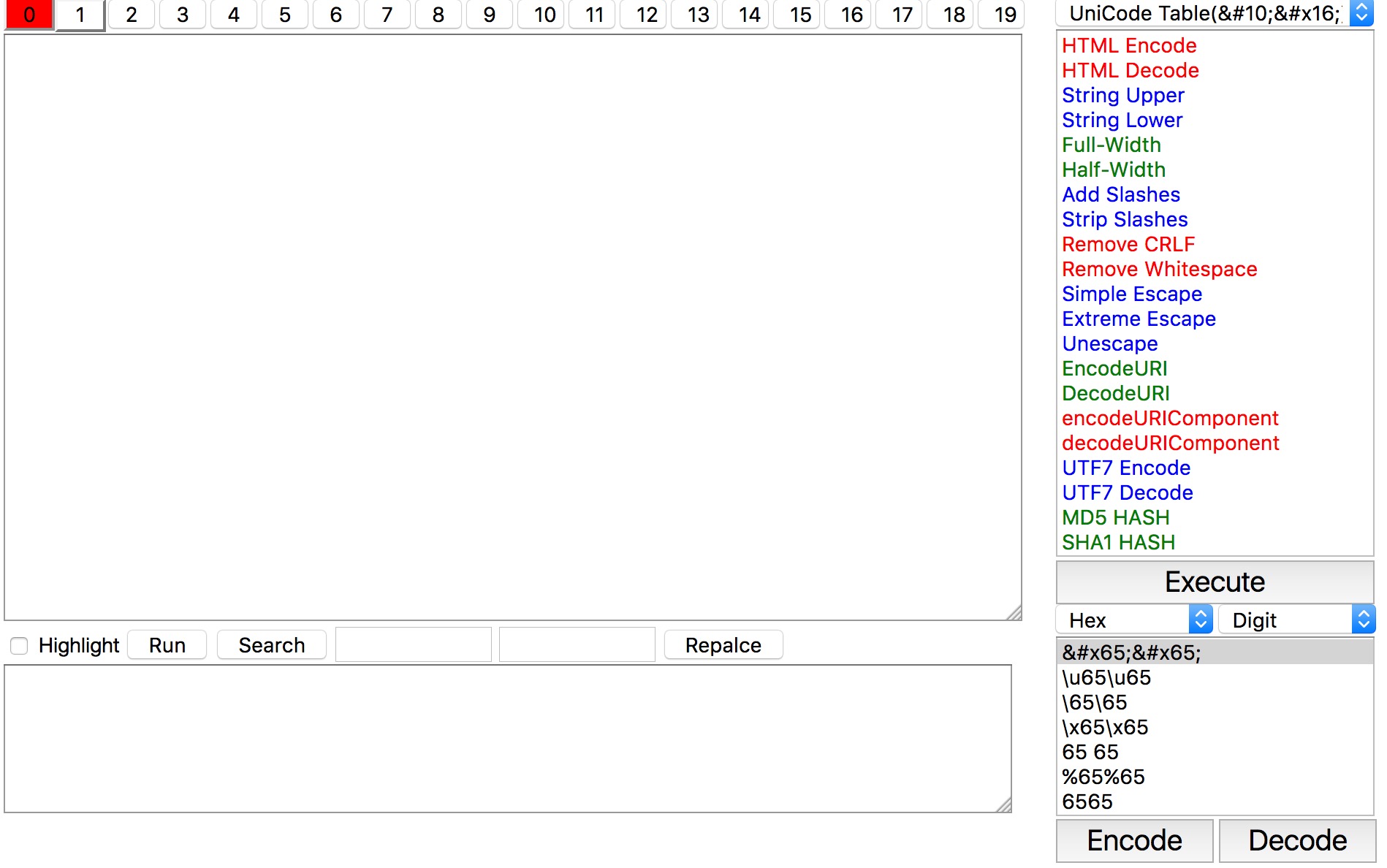Image resolution: width=1387 pixels, height=868 pixels.
Task: Click the main textarea resize handle
Action: click(x=1014, y=613)
